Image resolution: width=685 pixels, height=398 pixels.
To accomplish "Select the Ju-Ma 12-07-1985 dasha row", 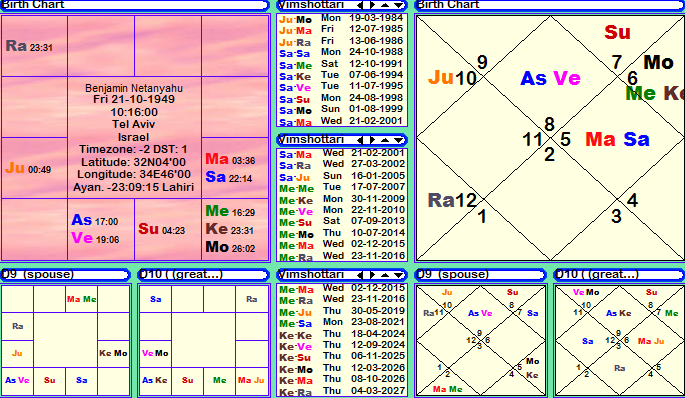I will click(x=342, y=30).
